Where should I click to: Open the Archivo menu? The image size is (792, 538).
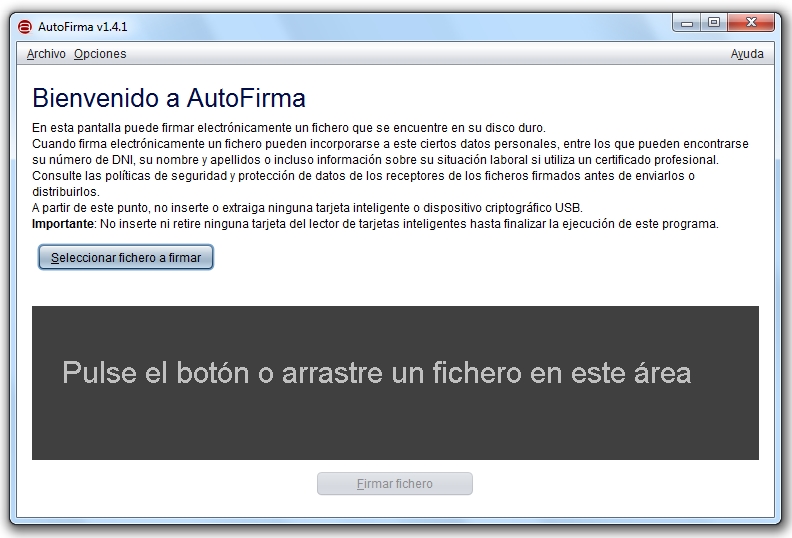(x=46, y=54)
